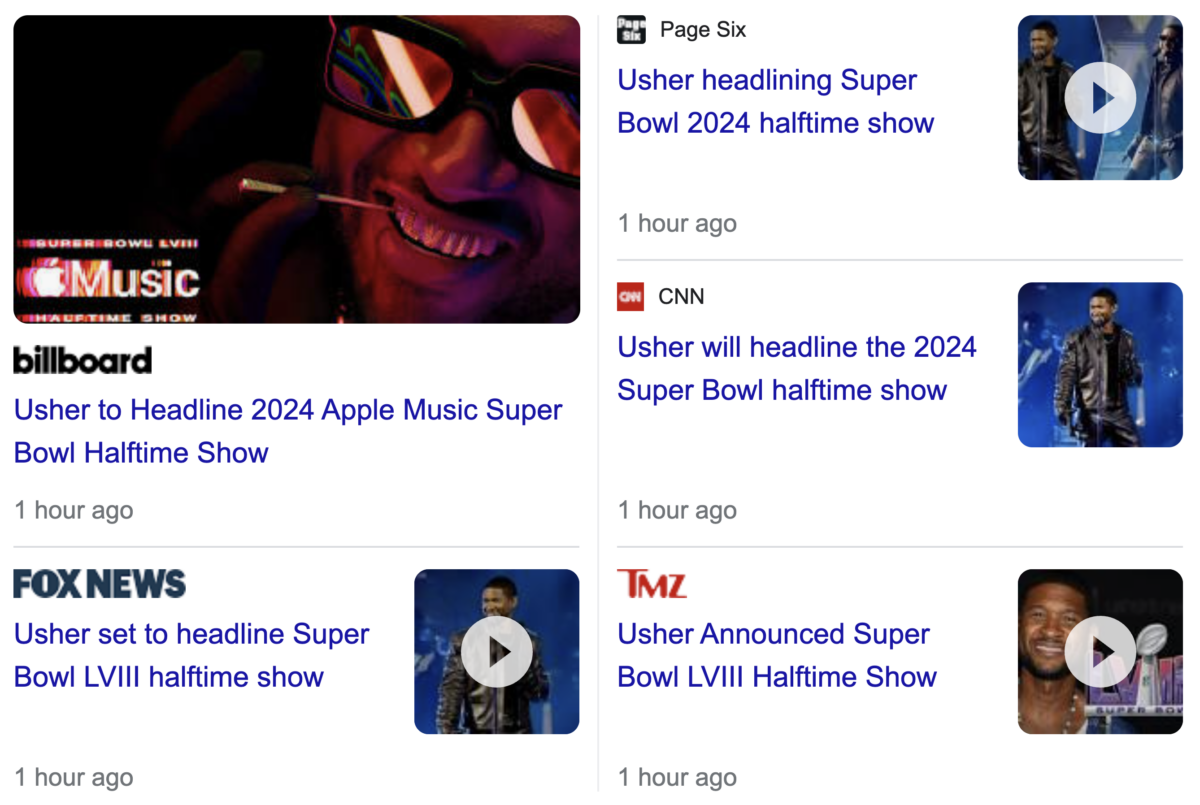Click the billboard logo
Viewport: 1200px width, 805px height.
coord(83,360)
